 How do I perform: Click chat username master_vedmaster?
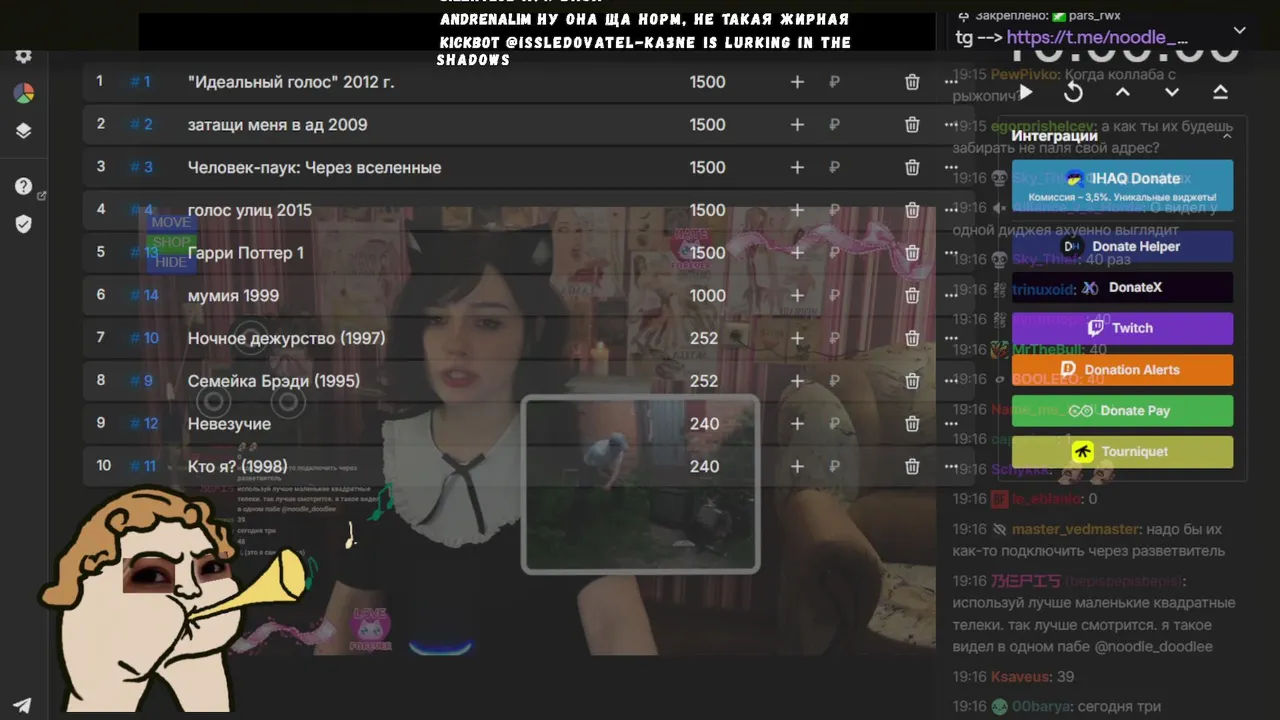(1075, 529)
